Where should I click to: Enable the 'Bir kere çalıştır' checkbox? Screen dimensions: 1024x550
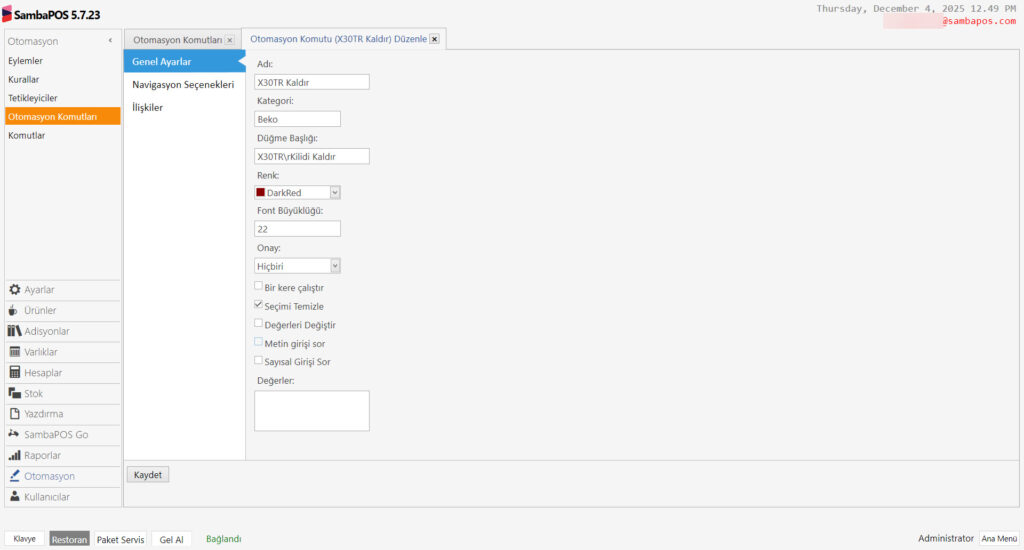coord(259,286)
